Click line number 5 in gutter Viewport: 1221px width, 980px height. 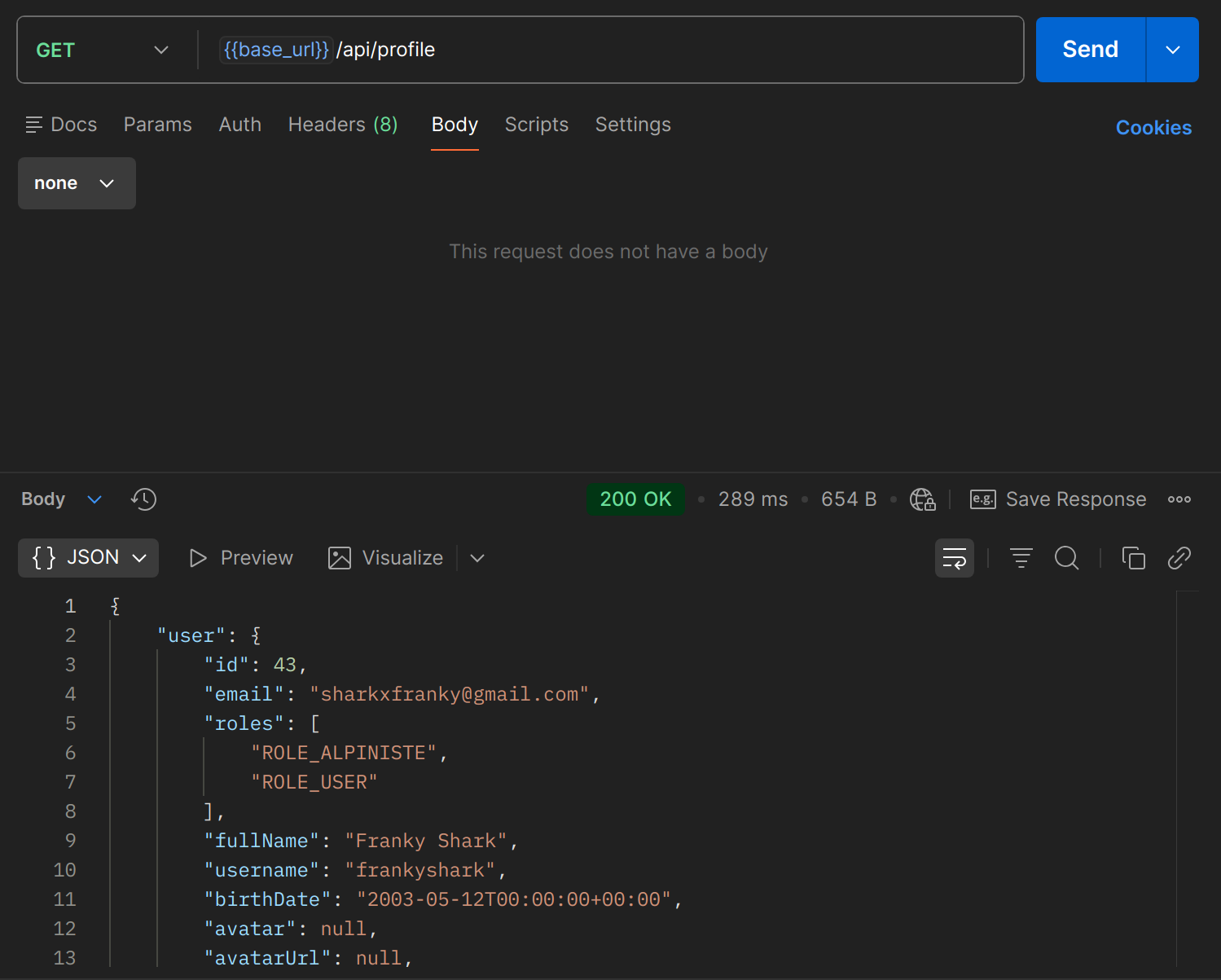pyautogui.click(x=70, y=723)
